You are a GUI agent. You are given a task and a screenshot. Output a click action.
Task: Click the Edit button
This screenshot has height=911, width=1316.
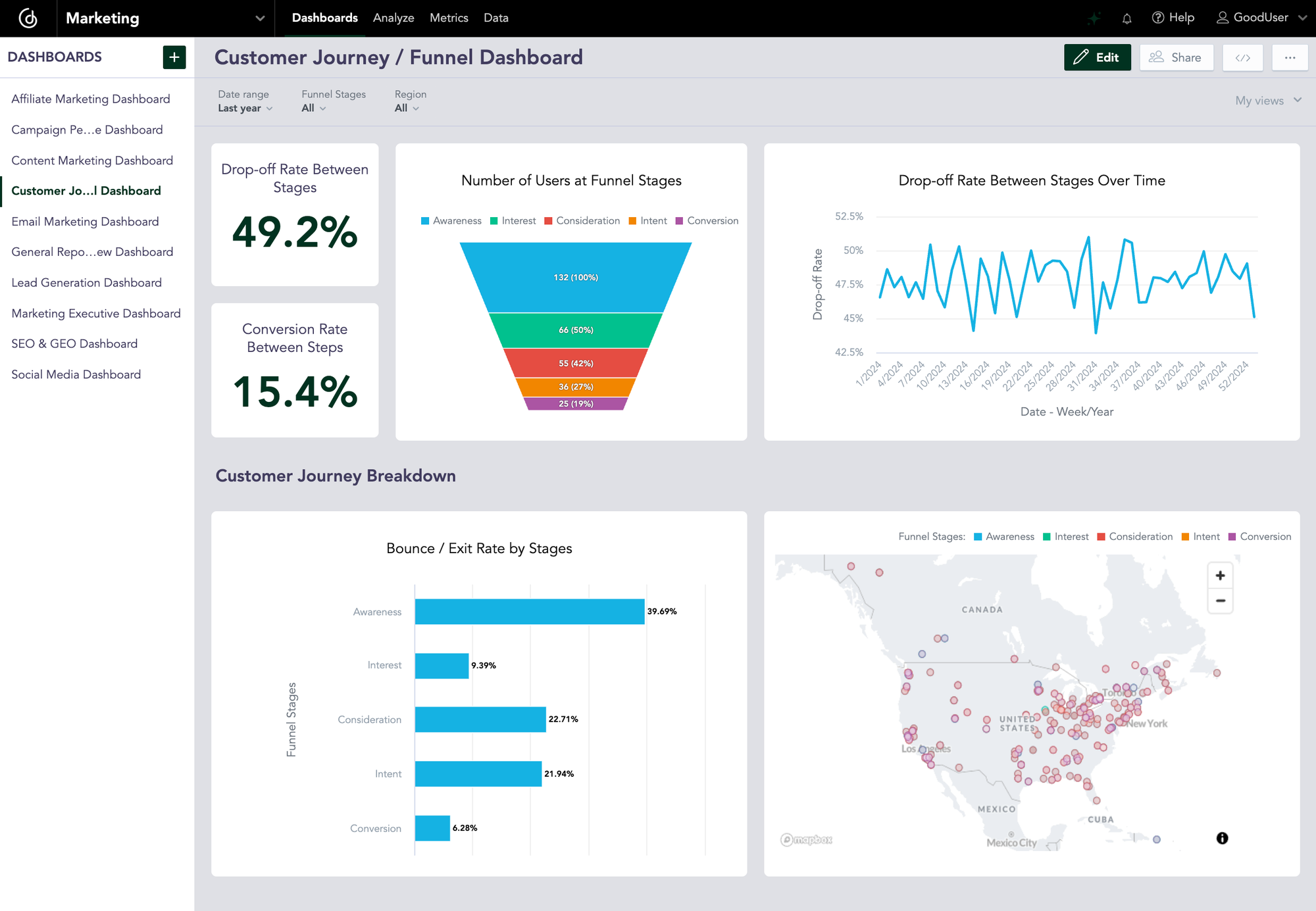[1097, 57]
